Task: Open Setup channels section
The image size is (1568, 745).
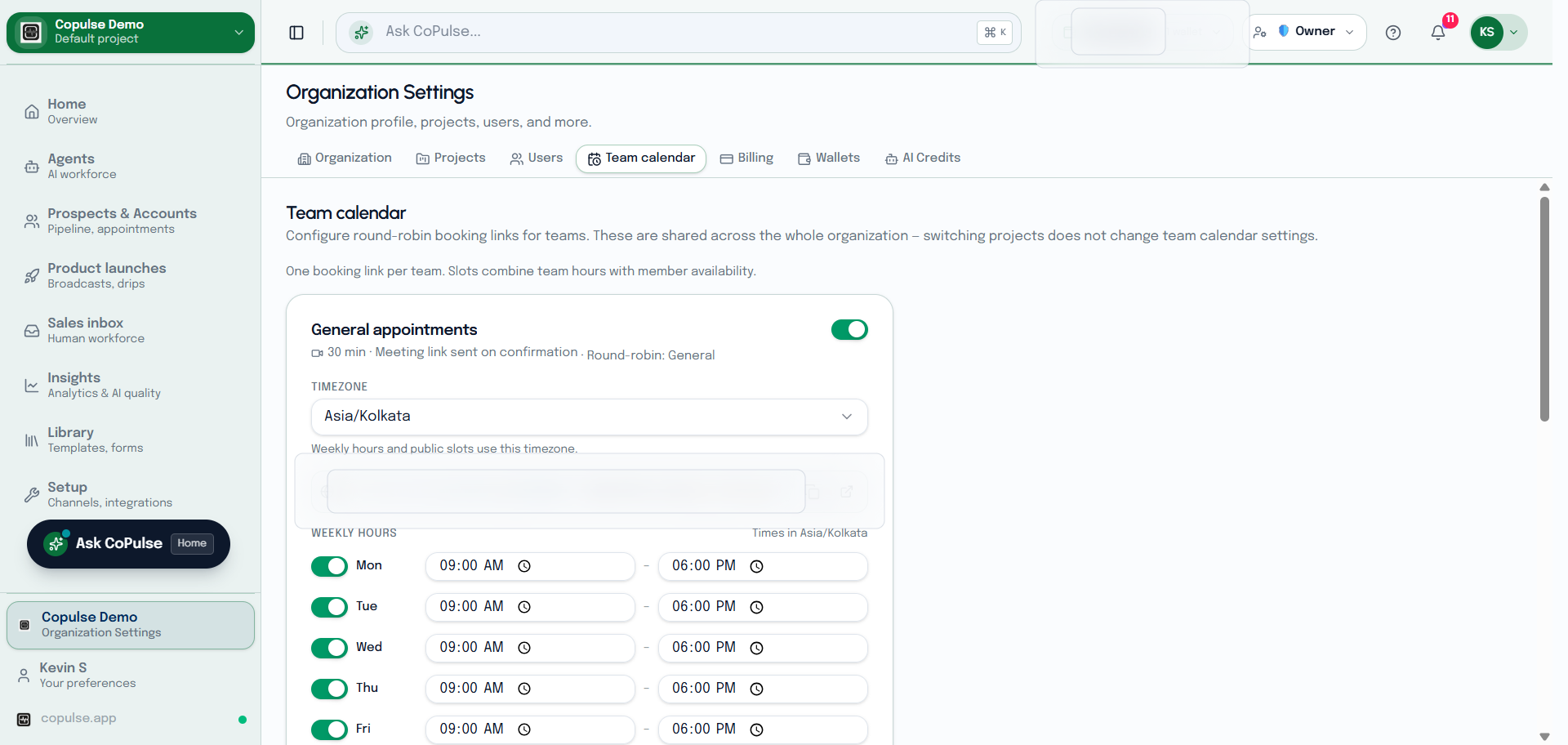Action: [x=131, y=495]
